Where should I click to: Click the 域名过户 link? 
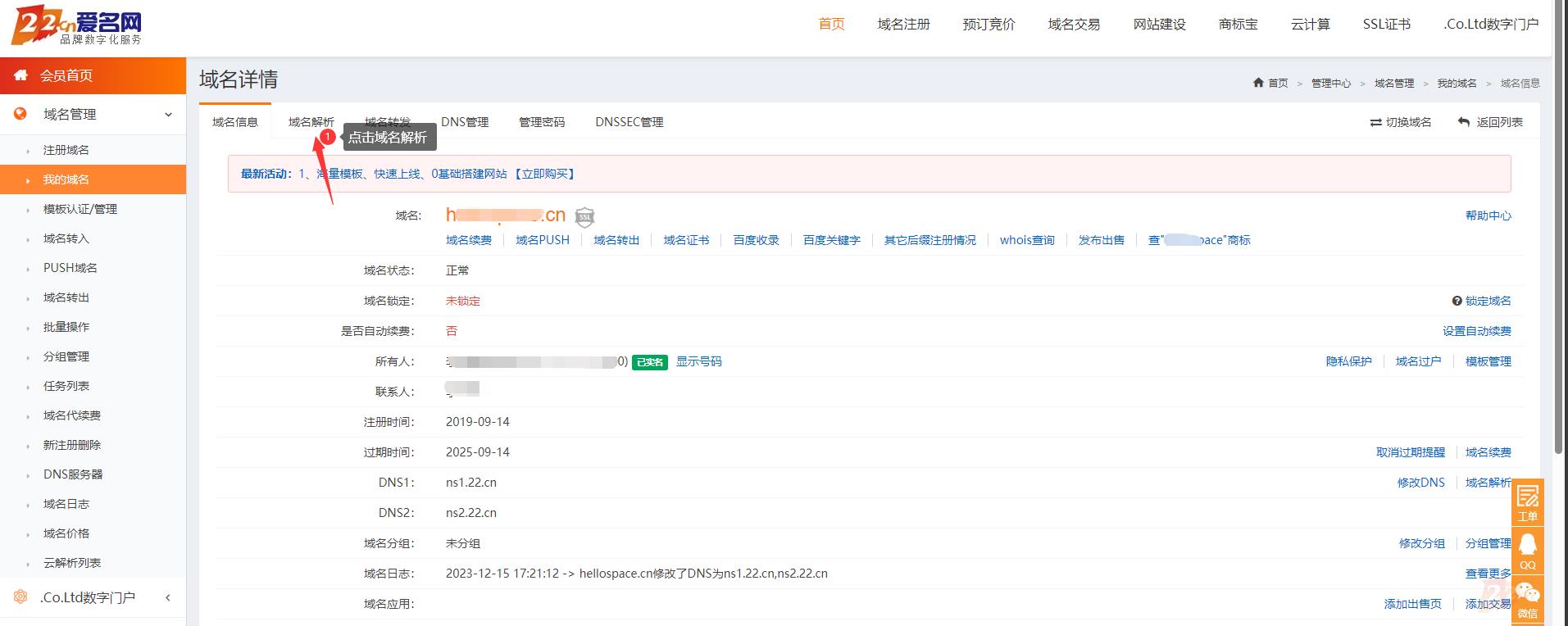coord(1419,361)
